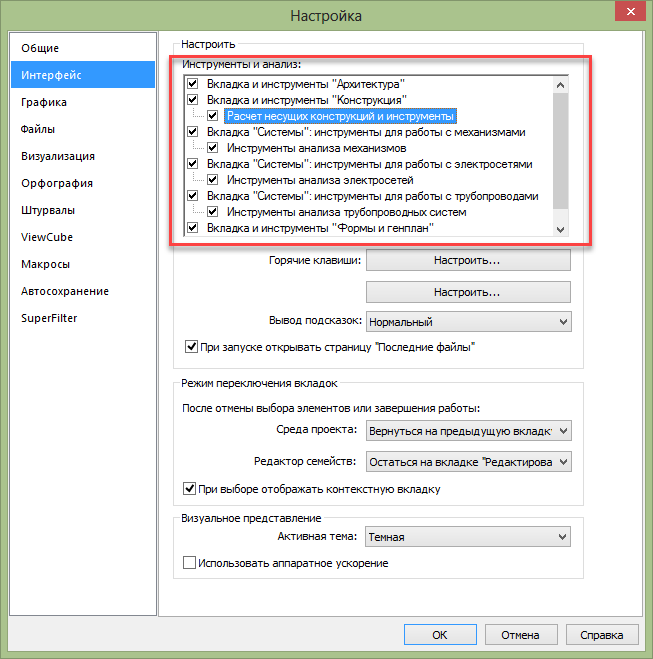653x659 pixels.
Task: Toggle checkbox for работы с трубопроводами
Action: pos(192,195)
